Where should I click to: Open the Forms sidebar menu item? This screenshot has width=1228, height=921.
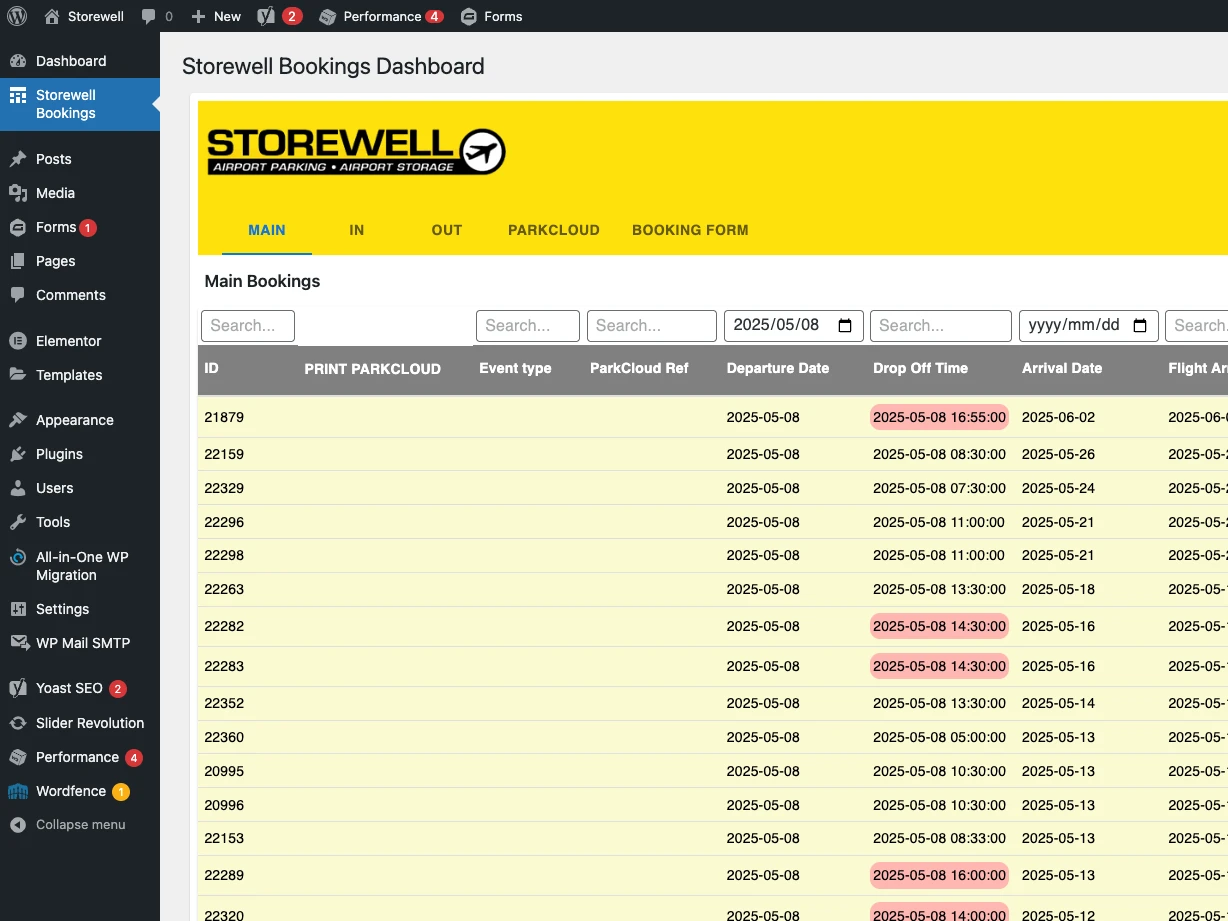[80, 227]
